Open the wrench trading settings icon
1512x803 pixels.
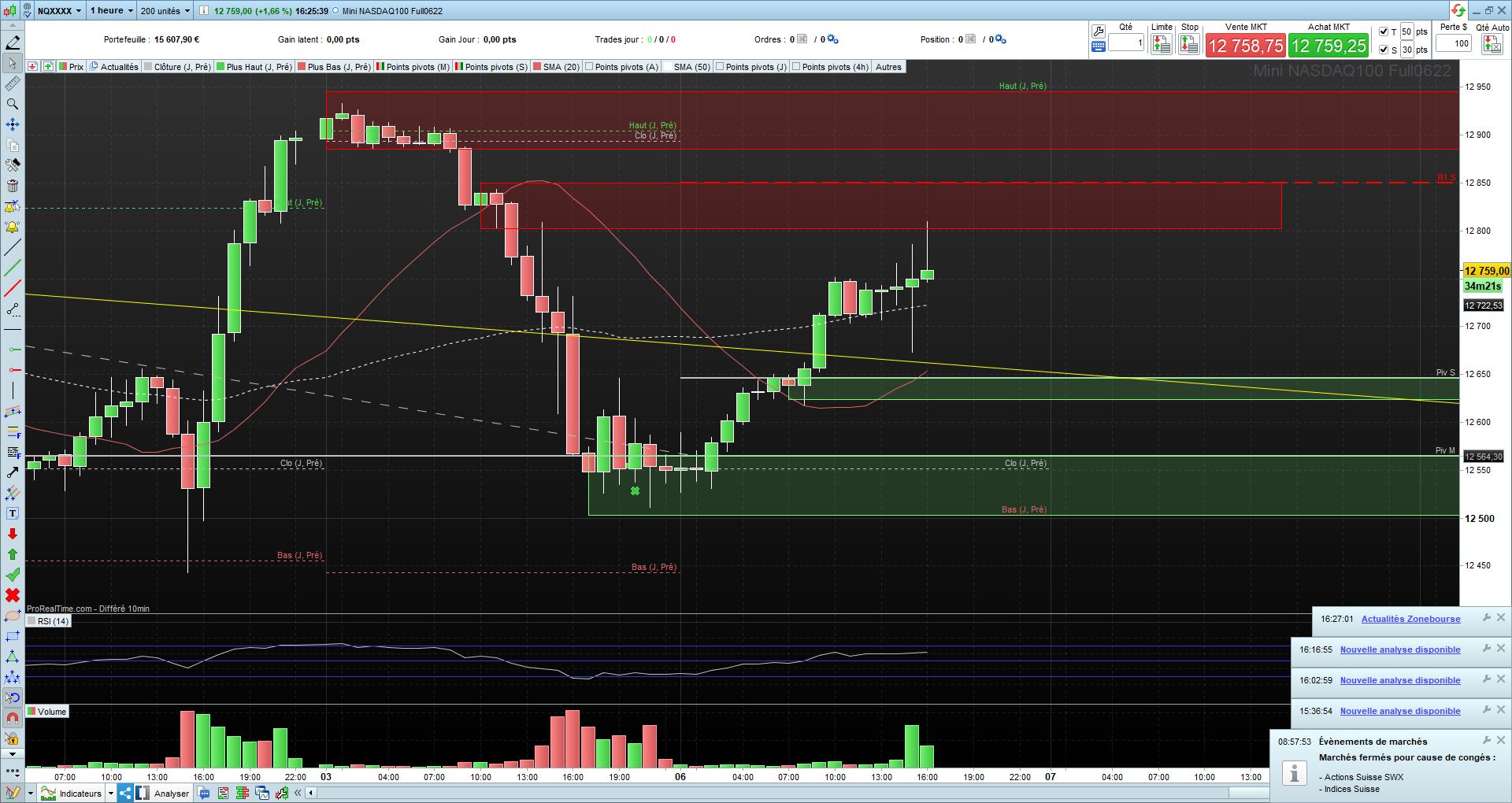(1099, 31)
